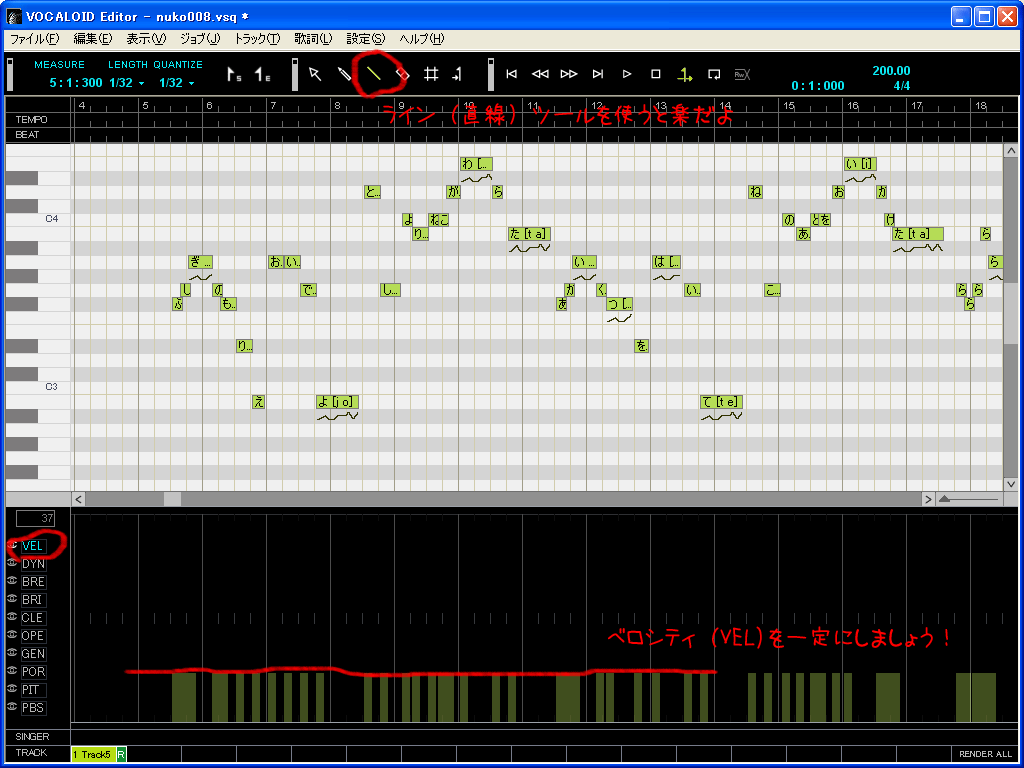Toggle the eye icon beside PBS
1024x768 pixels.
(12, 706)
